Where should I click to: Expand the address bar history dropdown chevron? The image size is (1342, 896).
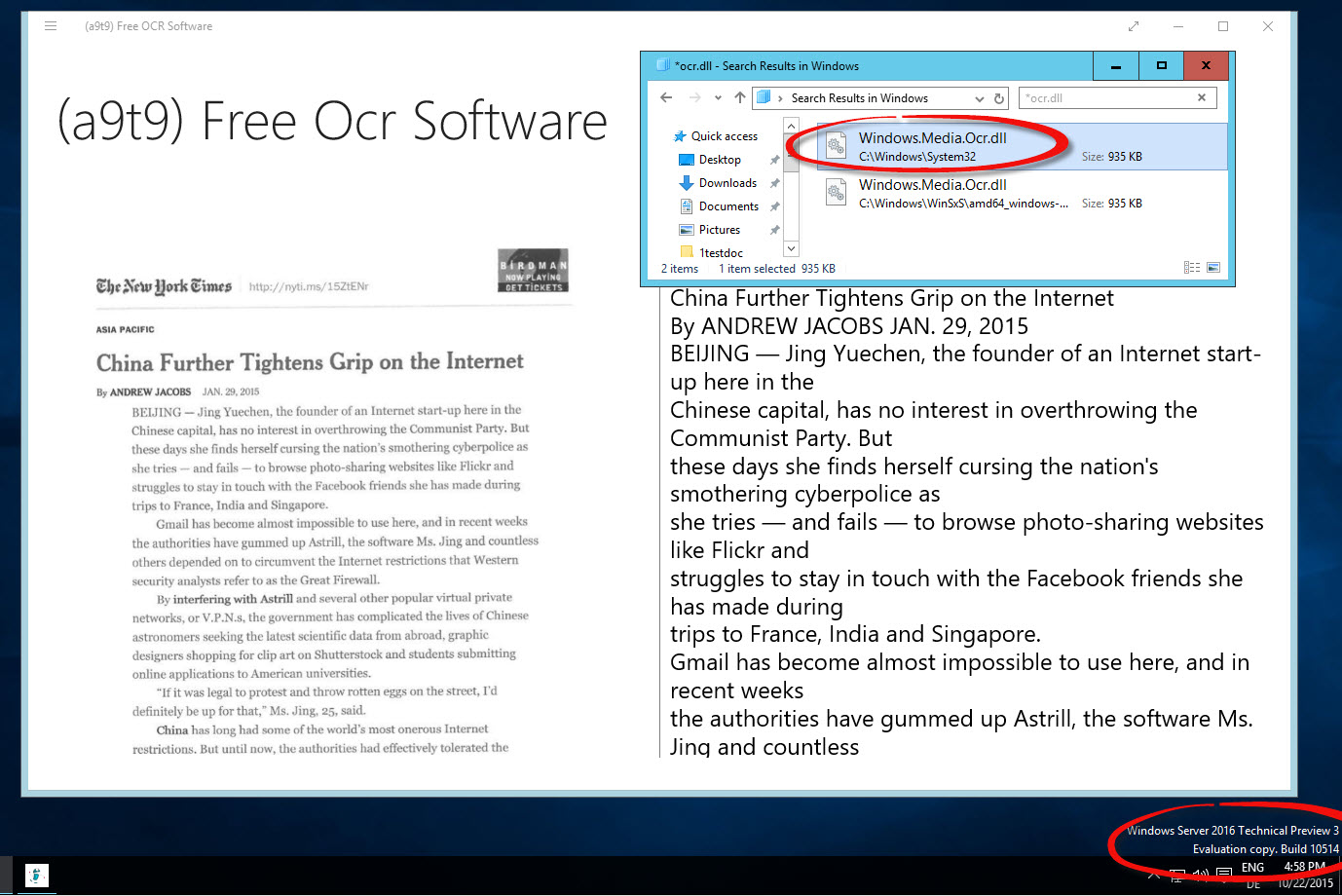coord(980,98)
